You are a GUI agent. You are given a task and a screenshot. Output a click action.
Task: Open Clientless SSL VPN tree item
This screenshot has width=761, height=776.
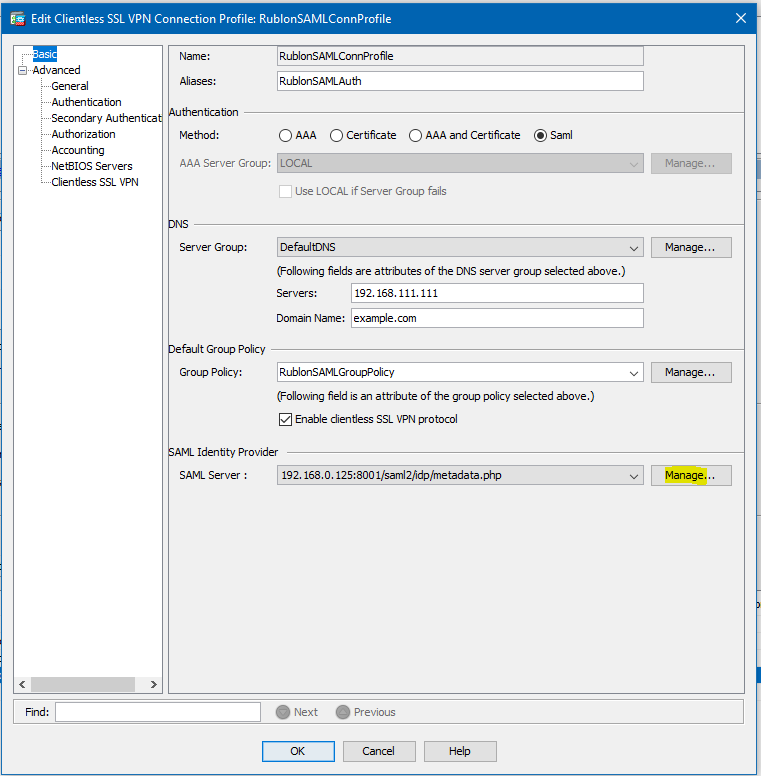[94, 182]
